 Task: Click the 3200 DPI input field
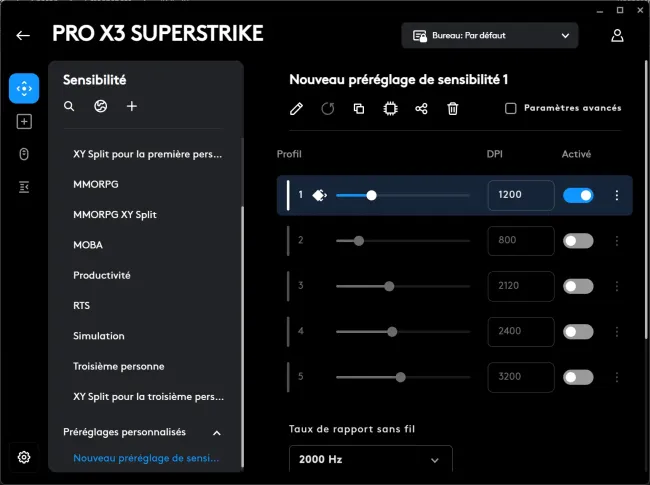[x=521, y=377]
